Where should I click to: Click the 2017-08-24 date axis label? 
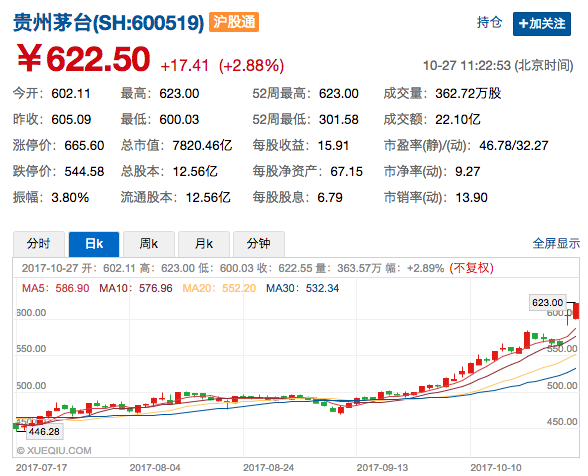pyautogui.click(x=268, y=468)
